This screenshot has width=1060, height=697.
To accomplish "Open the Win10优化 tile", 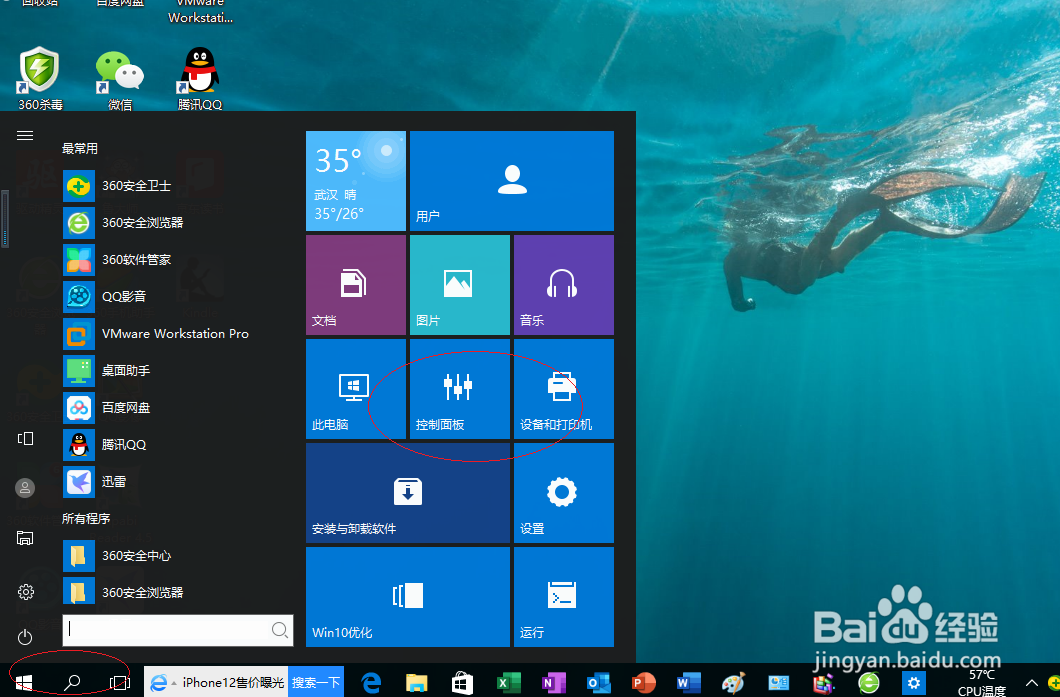I will click(408, 597).
